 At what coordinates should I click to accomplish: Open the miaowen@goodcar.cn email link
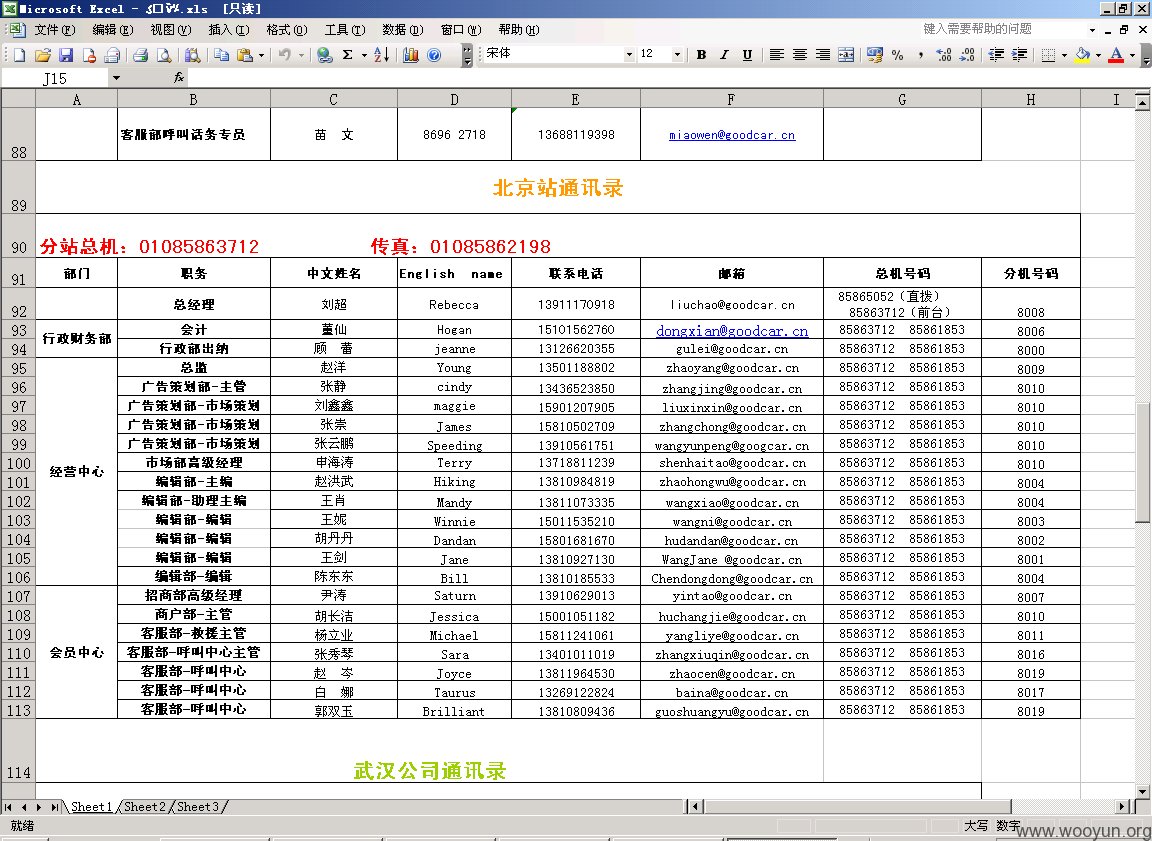[x=732, y=135]
